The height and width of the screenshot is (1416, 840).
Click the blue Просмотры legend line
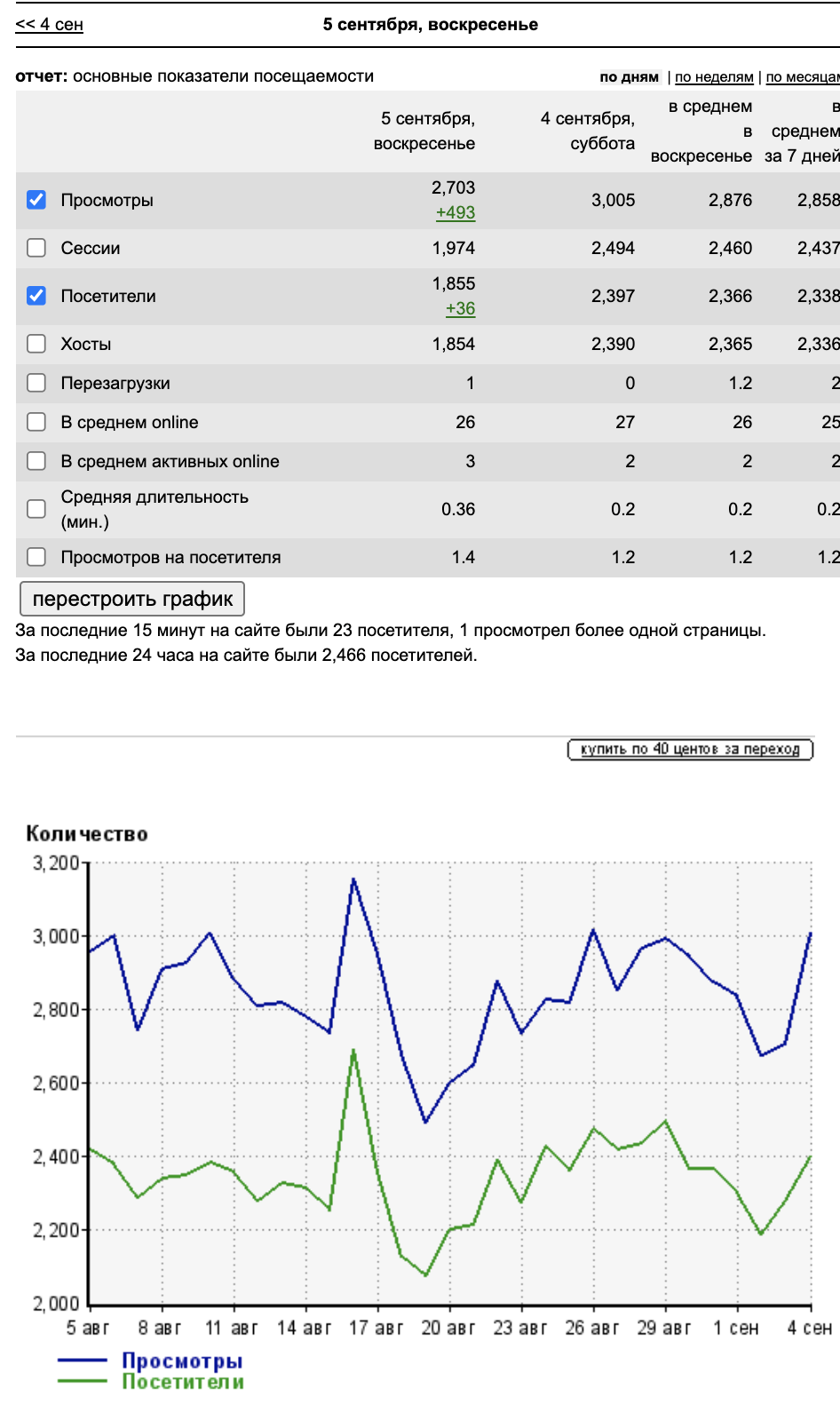point(82,1361)
